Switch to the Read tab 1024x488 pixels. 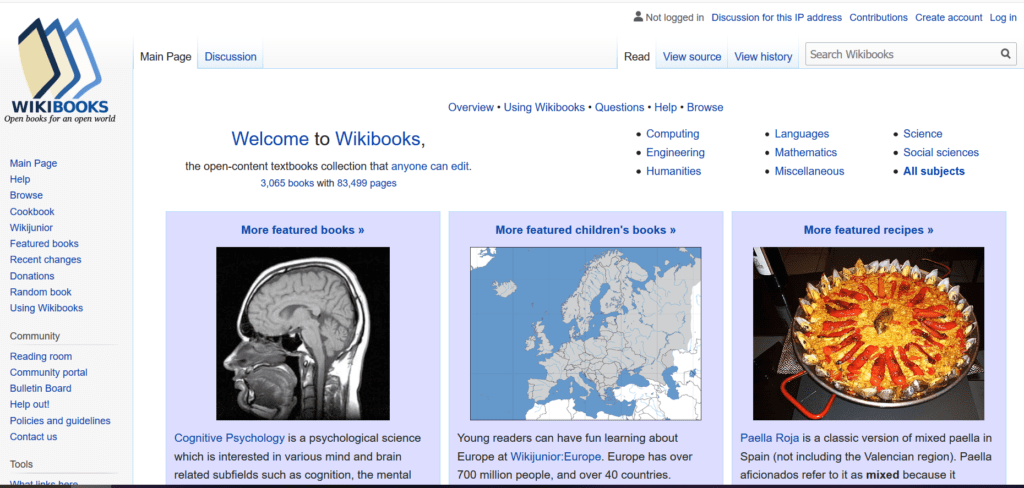point(637,57)
